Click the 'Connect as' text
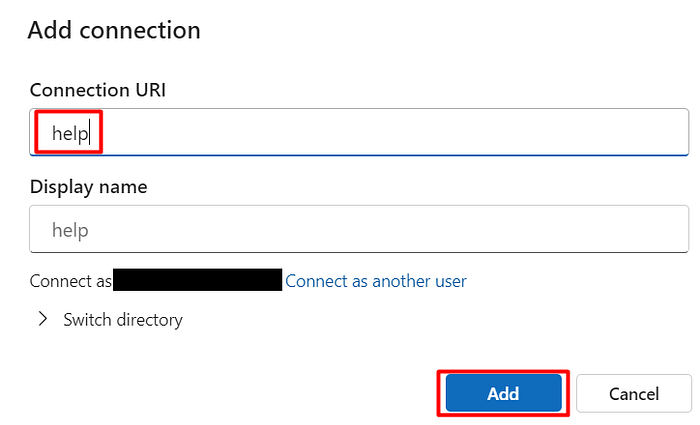Screen dimensions: 700x425 pyautogui.click(x=70, y=281)
